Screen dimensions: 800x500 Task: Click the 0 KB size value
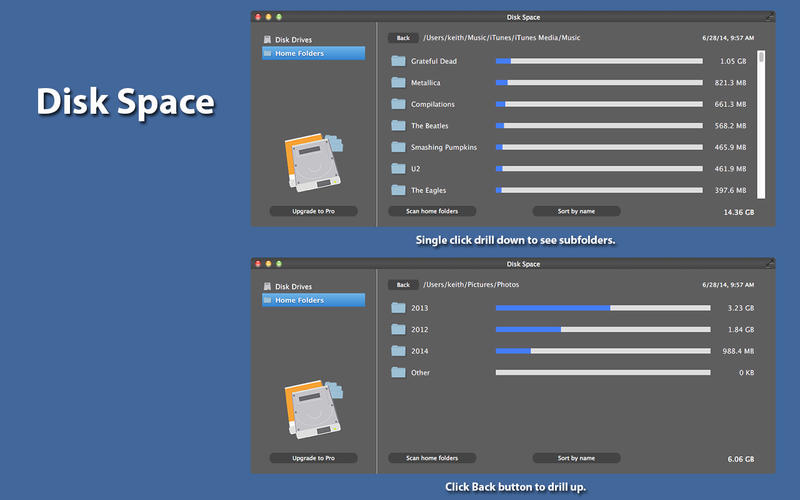point(746,372)
